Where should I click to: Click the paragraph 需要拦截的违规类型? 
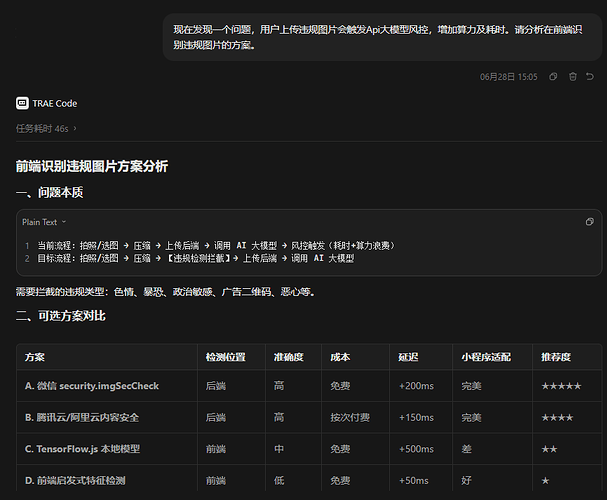point(166,292)
